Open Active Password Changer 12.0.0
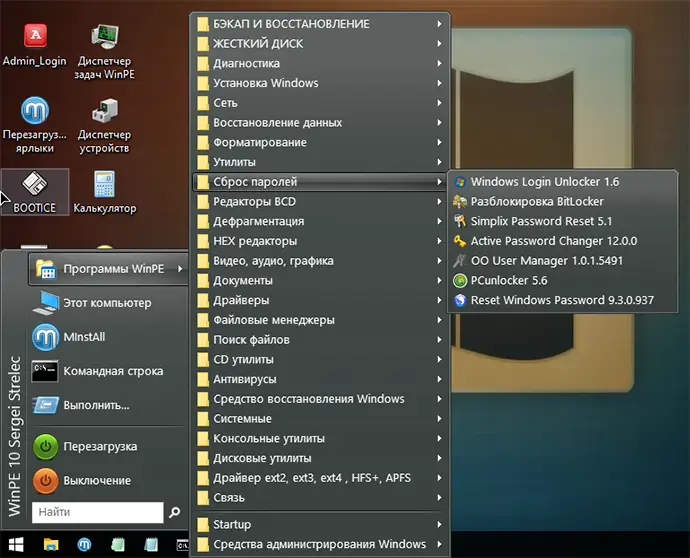The height and width of the screenshot is (558, 690). tap(553, 241)
